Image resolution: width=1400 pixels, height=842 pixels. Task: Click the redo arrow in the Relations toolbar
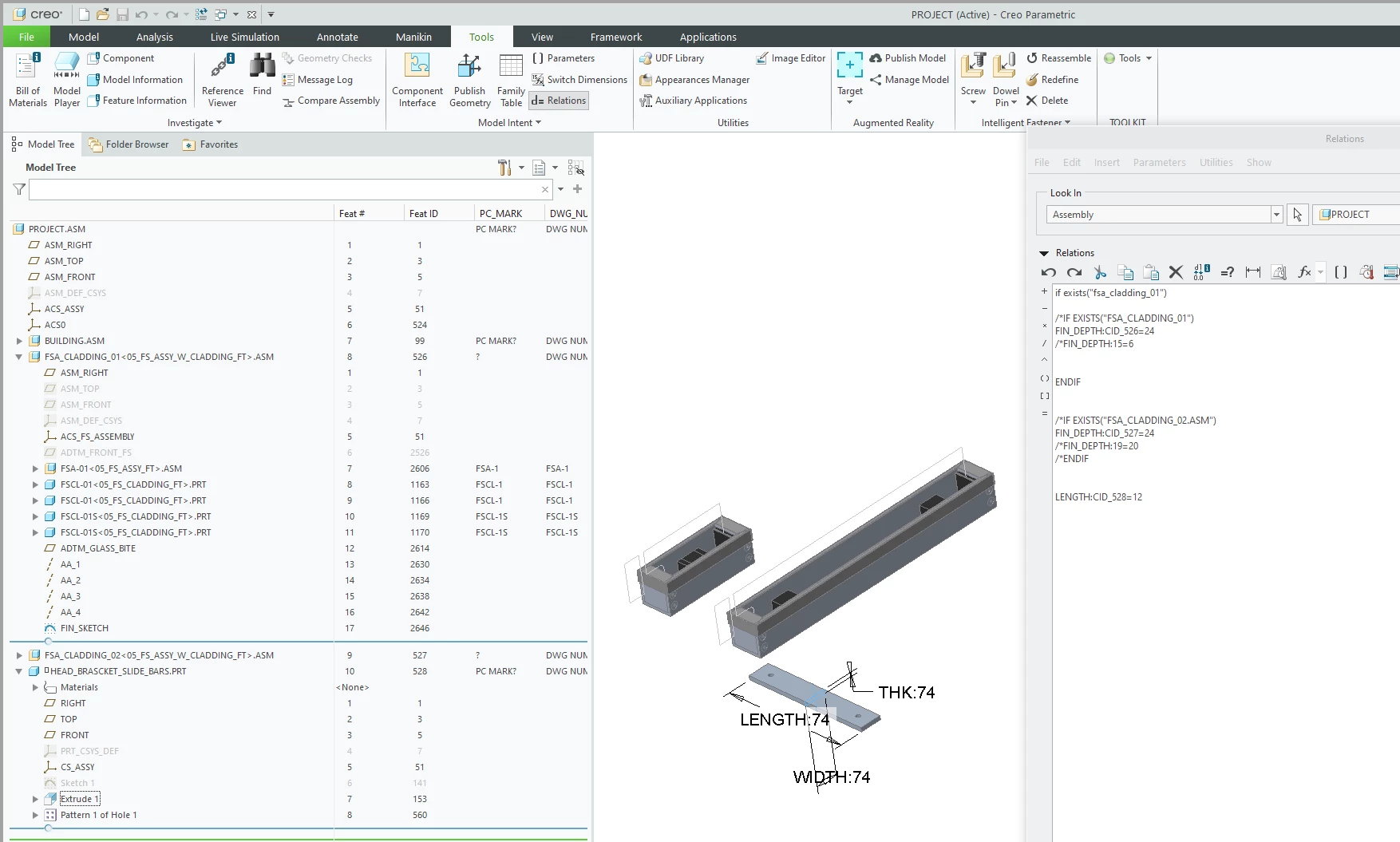tap(1074, 272)
